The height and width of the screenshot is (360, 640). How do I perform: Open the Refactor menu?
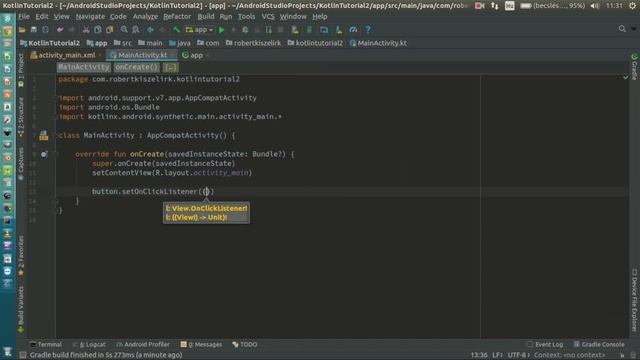[177, 17]
